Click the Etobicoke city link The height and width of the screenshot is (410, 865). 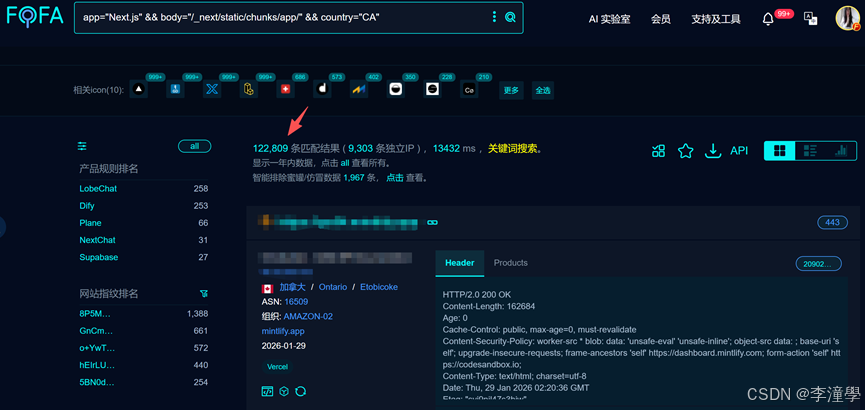pyautogui.click(x=379, y=287)
